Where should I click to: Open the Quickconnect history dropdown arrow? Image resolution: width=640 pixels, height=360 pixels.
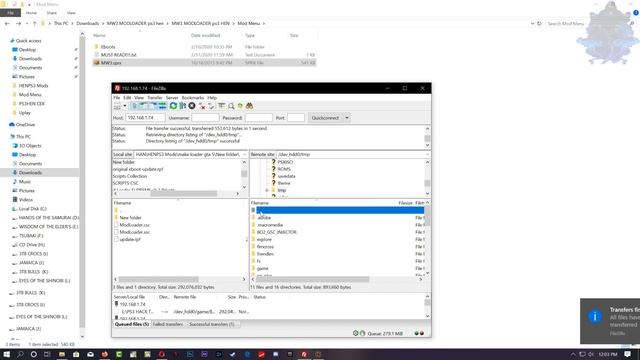(x=347, y=118)
